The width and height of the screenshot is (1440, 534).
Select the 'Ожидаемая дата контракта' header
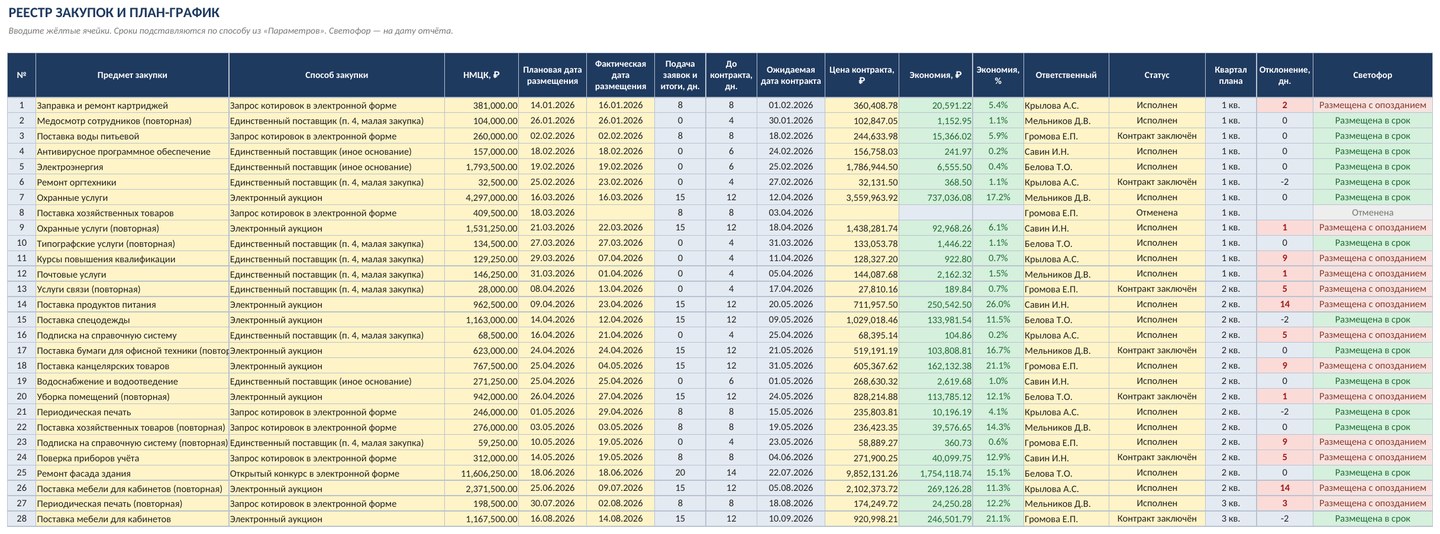(792, 75)
